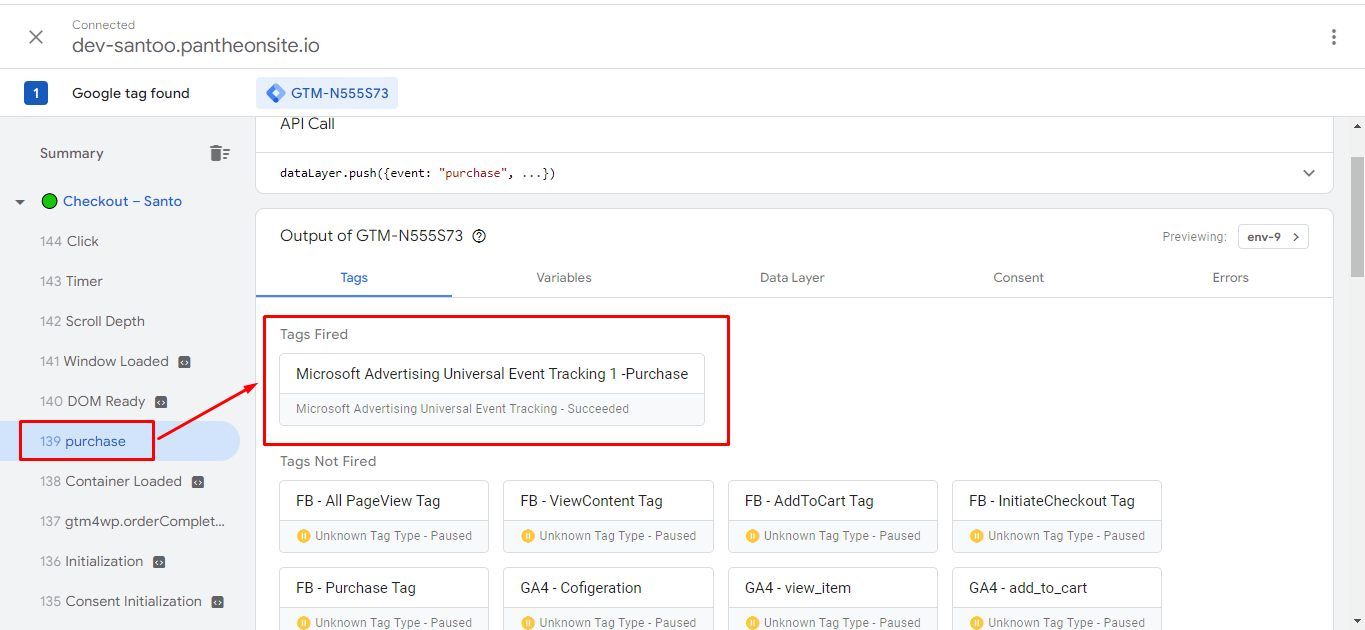Image resolution: width=1365 pixels, height=630 pixels.
Task: Click the Tags Fired heading
Action: [x=314, y=334]
